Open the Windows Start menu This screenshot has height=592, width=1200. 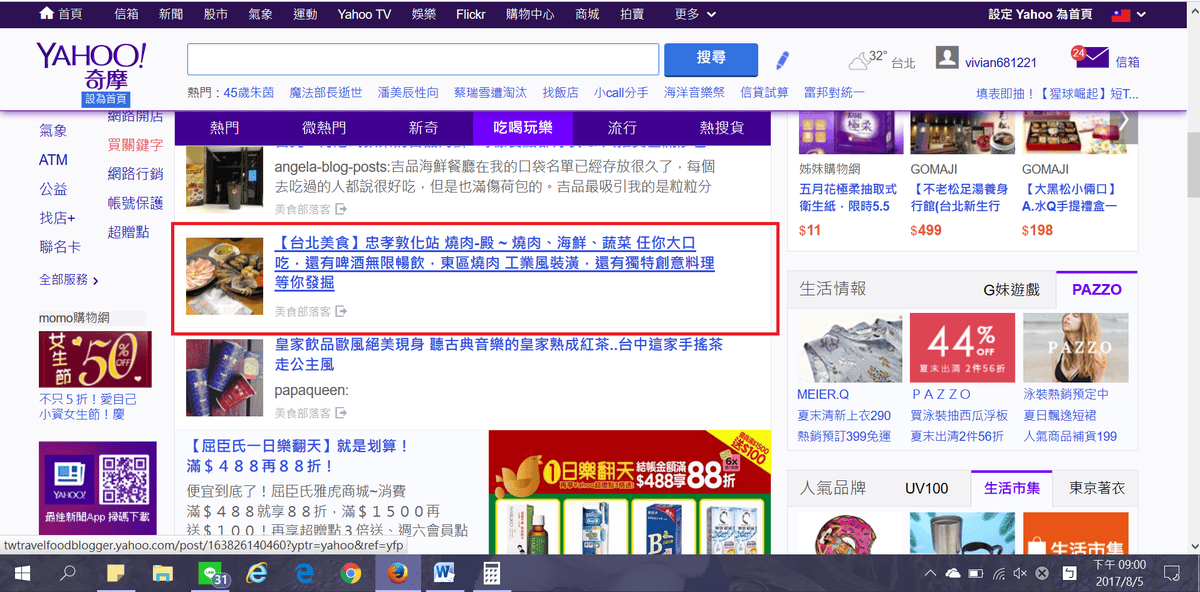[x=22, y=574]
